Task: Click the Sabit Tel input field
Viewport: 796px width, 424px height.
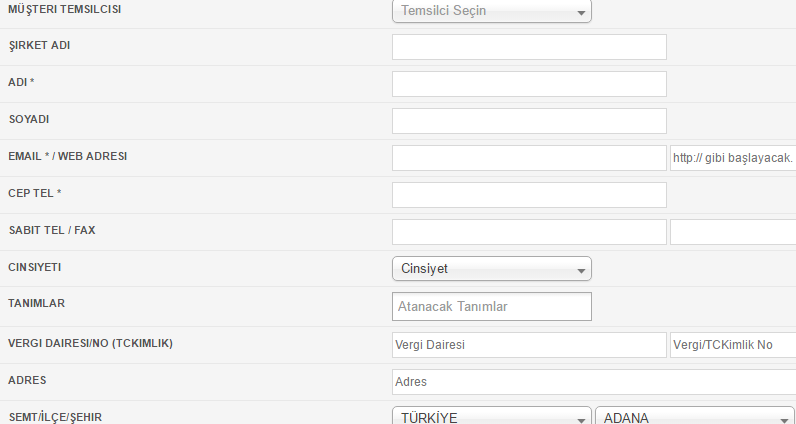Action: [529, 232]
